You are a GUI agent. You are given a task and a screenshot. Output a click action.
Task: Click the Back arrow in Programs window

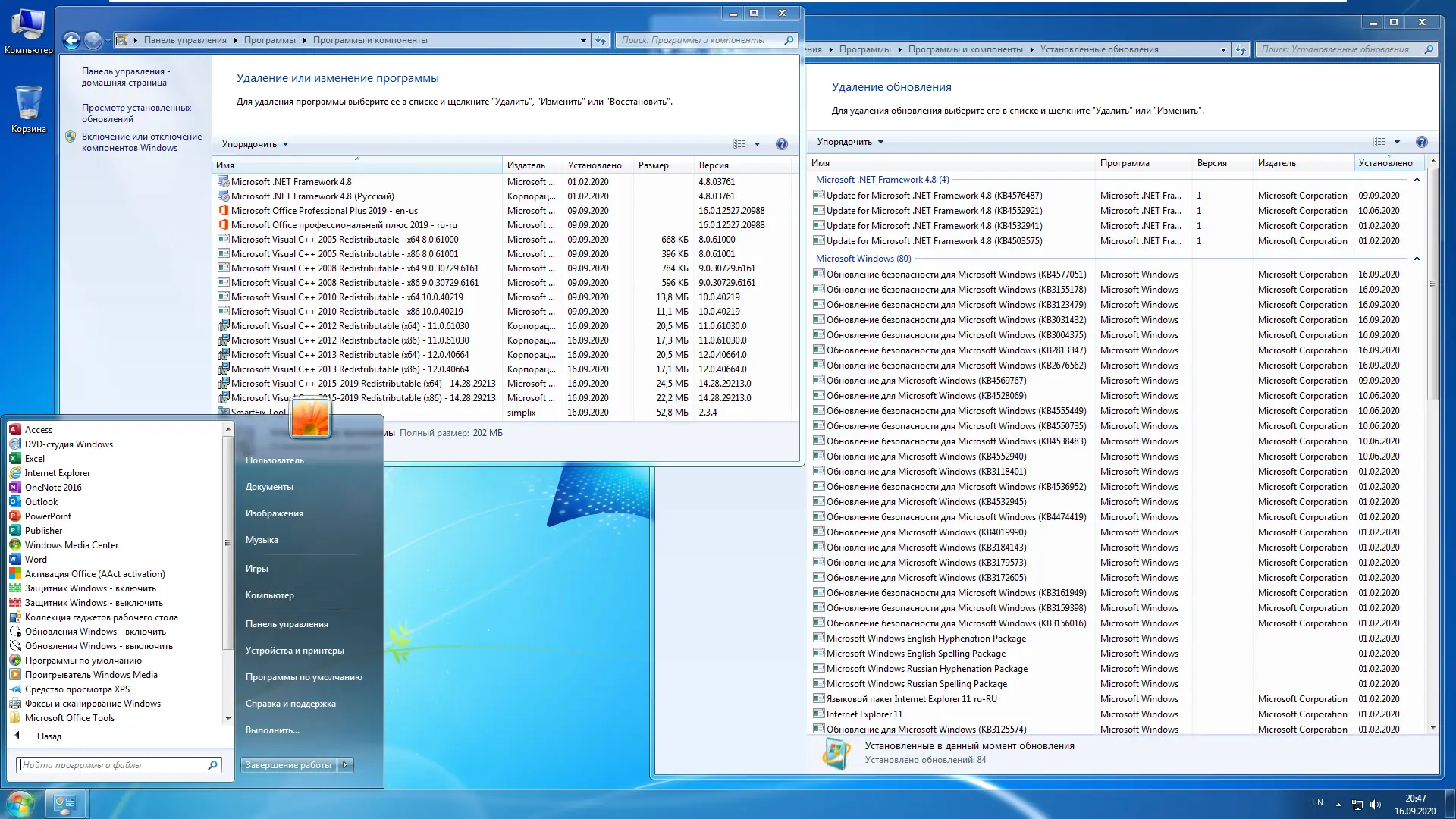71,40
